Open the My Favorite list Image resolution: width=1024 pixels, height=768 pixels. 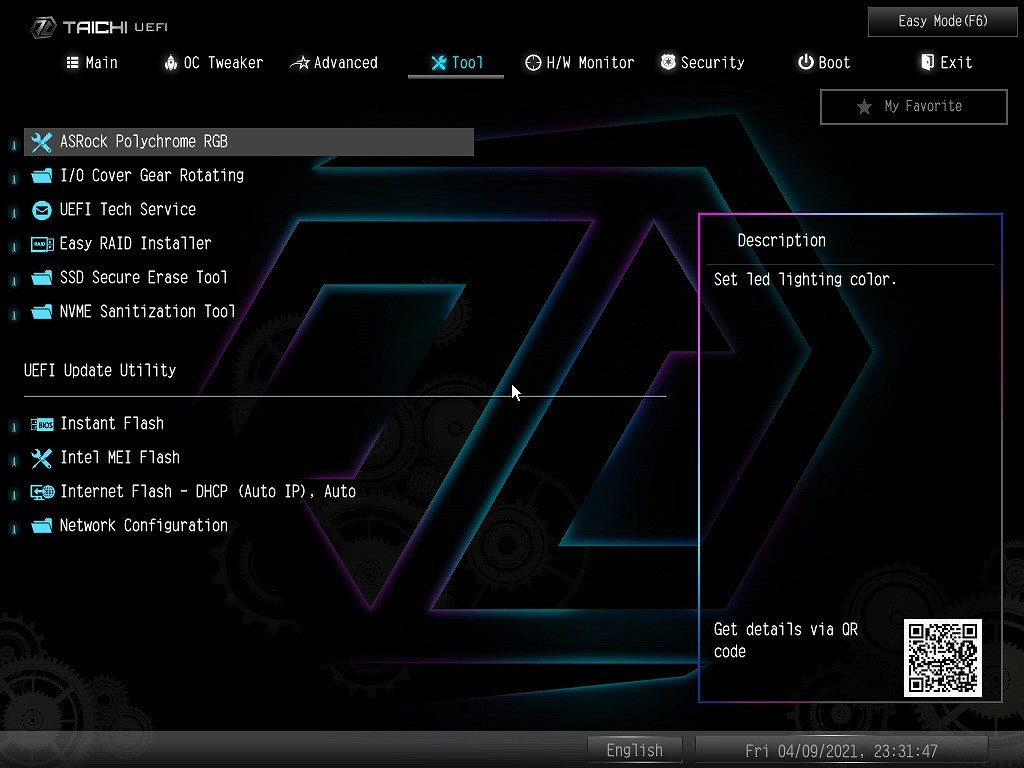pyautogui.click(x=913, y=106)
